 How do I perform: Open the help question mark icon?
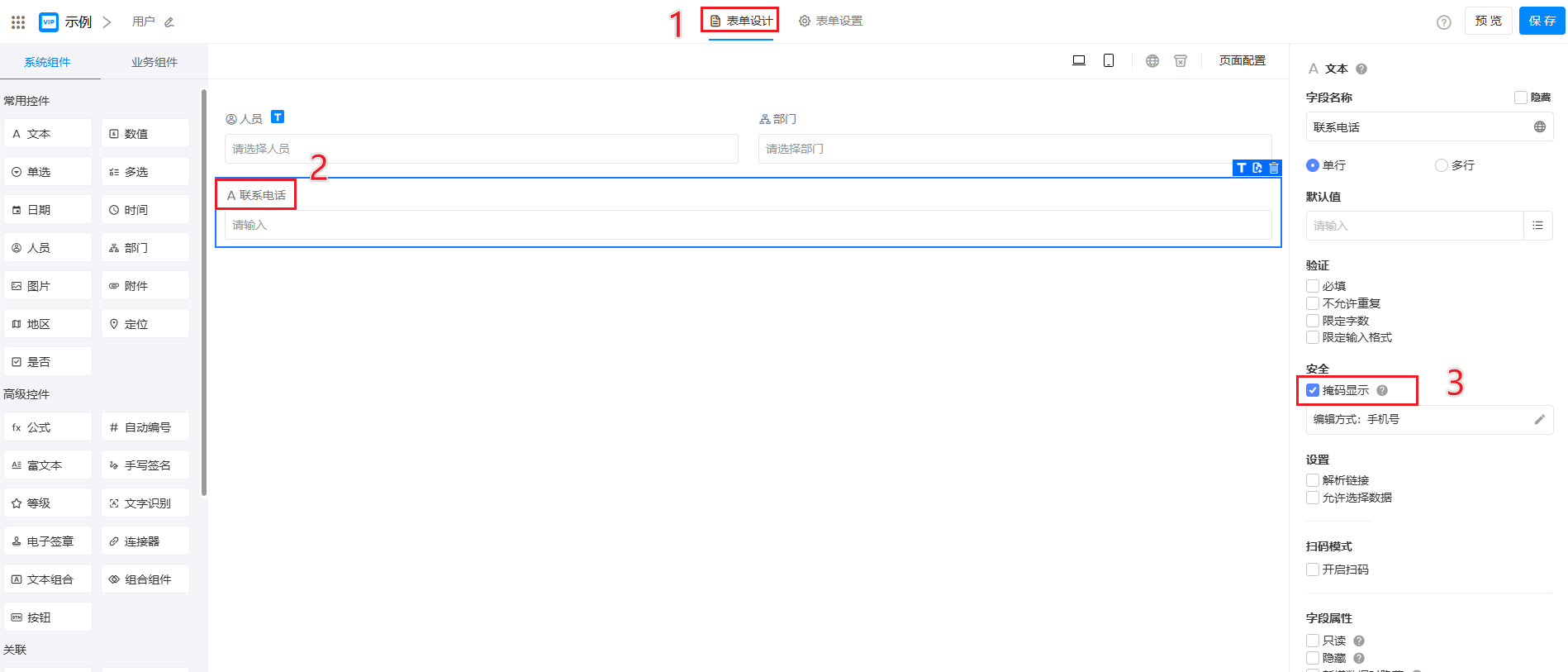point(1443,22)
